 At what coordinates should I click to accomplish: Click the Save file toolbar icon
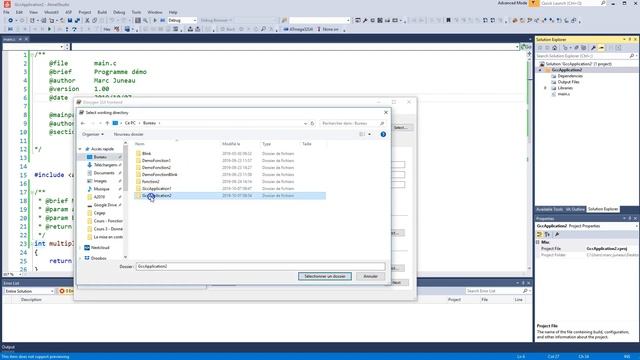(70, 20)
